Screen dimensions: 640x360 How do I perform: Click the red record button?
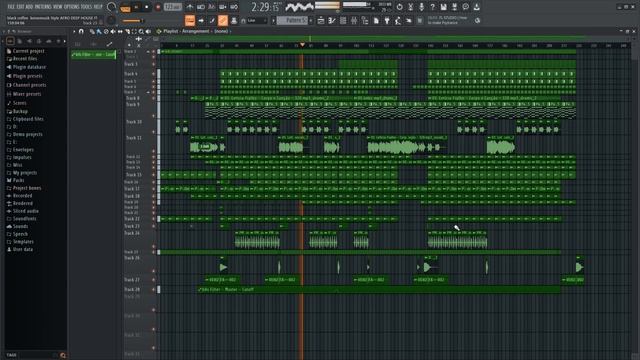(x=158, y=7)
